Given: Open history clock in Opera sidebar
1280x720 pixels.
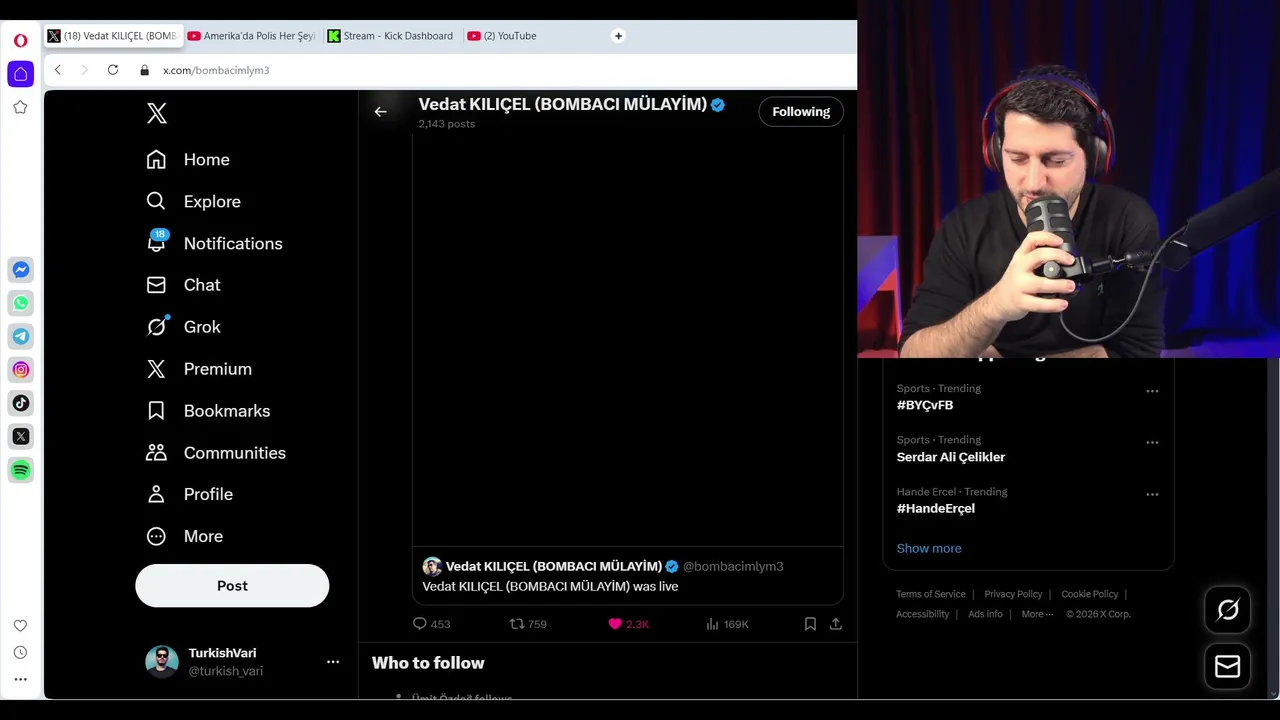Looking at the screenshot, I should coord(20,652).
